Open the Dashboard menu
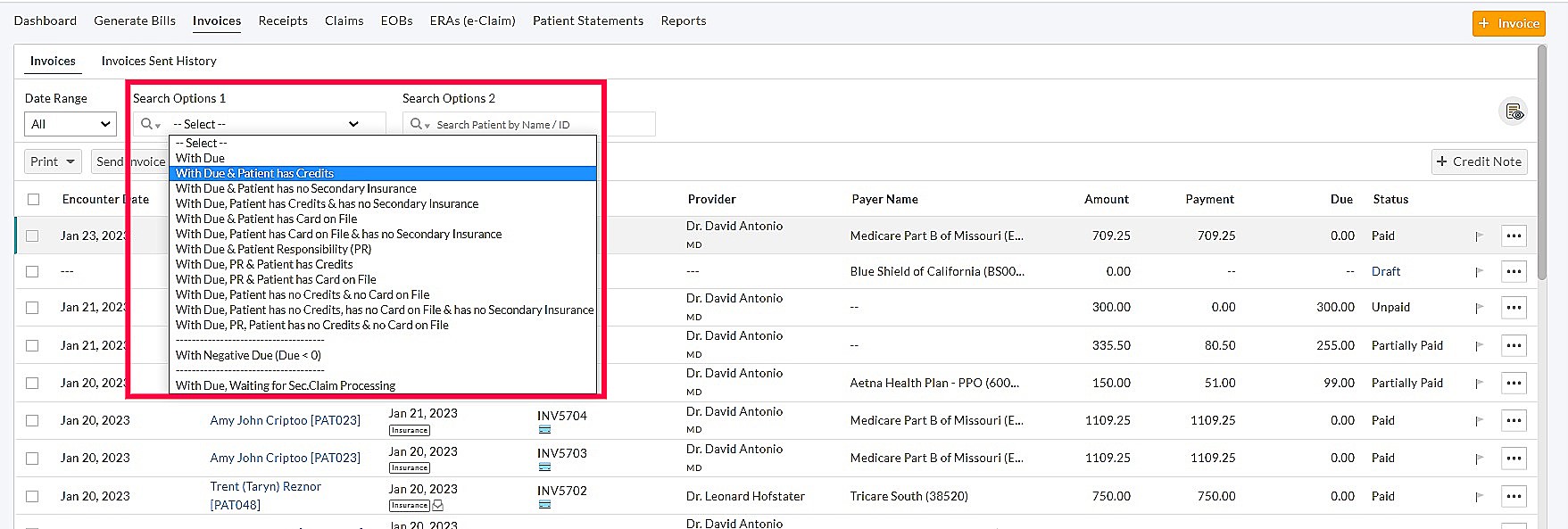 tap(46, 21)
